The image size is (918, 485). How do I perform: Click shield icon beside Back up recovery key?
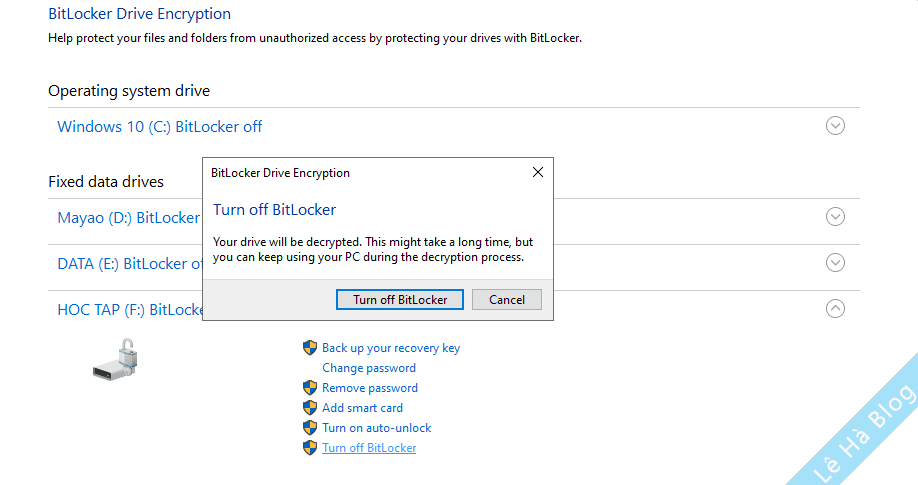[309, 348]
